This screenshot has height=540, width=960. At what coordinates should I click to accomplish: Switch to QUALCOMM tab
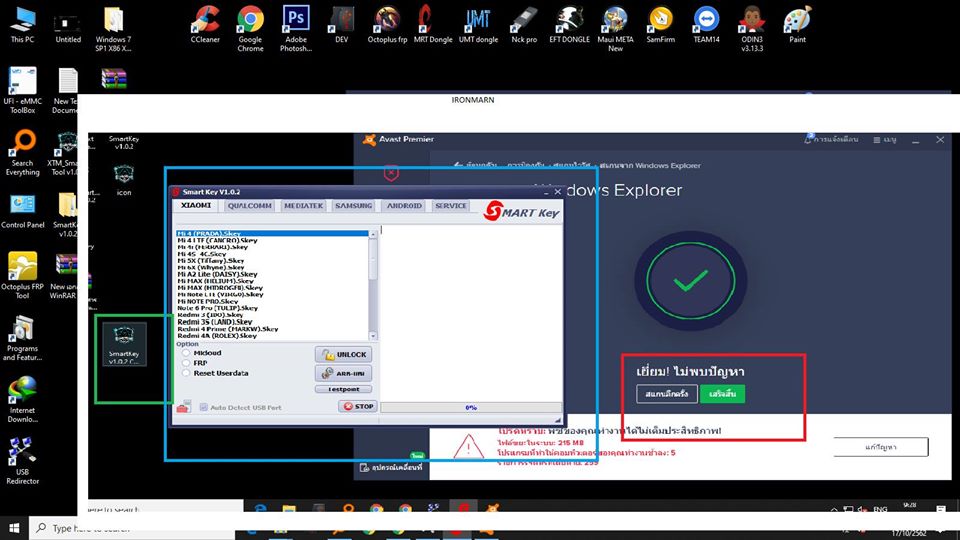click(x=249, y=206)
